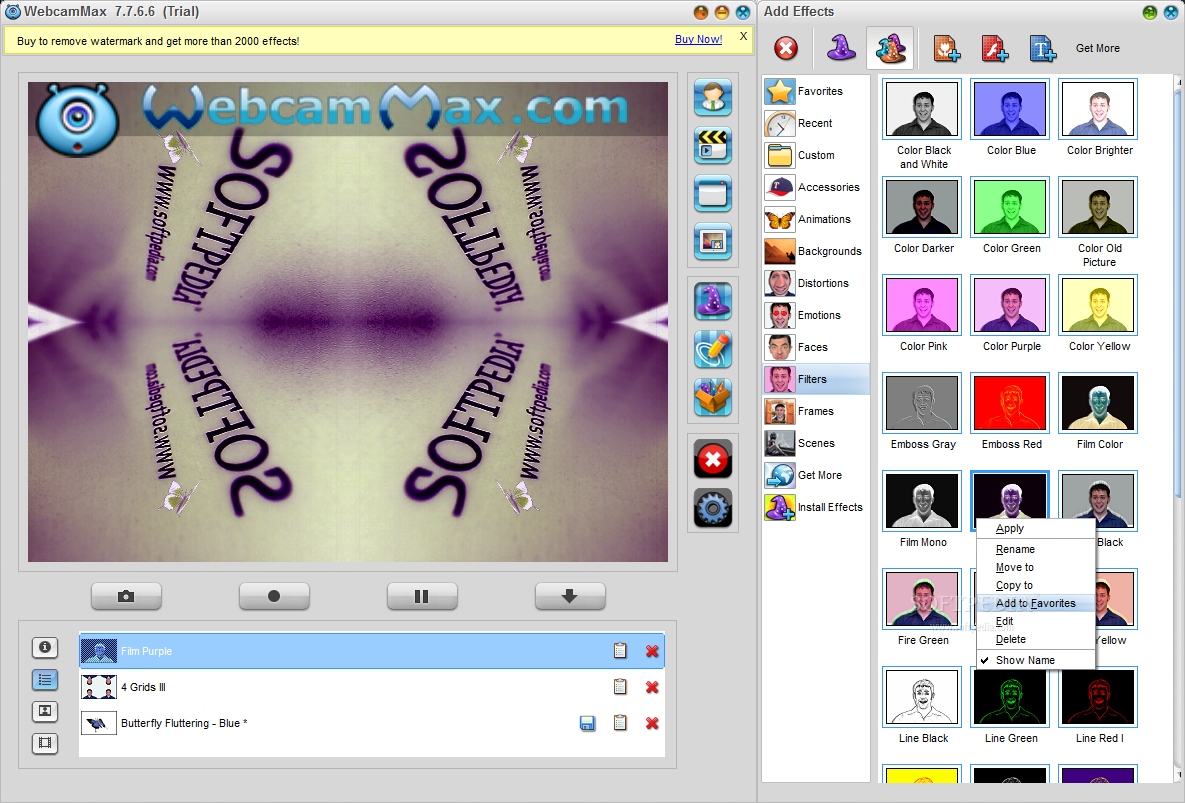This screenshot has width=1185, height=803.
Task: Open the Recent category
Action: tap(816, 123)
